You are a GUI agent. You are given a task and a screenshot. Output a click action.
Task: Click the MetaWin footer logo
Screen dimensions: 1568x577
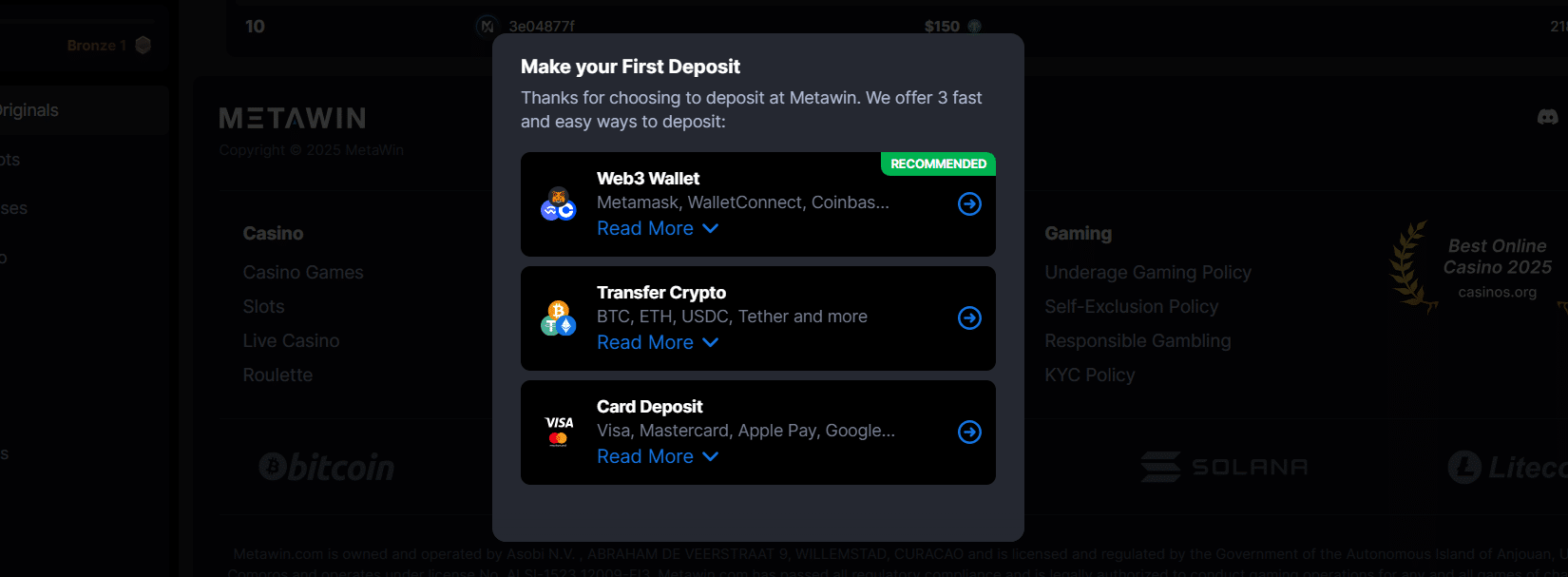point(293,118)
